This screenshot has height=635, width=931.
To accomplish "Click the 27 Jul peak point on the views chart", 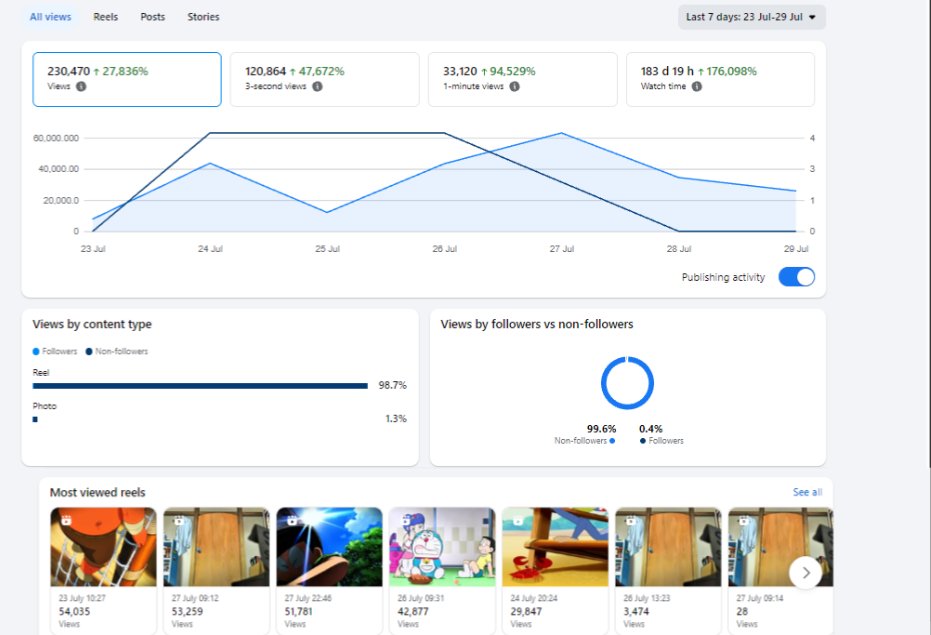I will (x=562, y=133).
